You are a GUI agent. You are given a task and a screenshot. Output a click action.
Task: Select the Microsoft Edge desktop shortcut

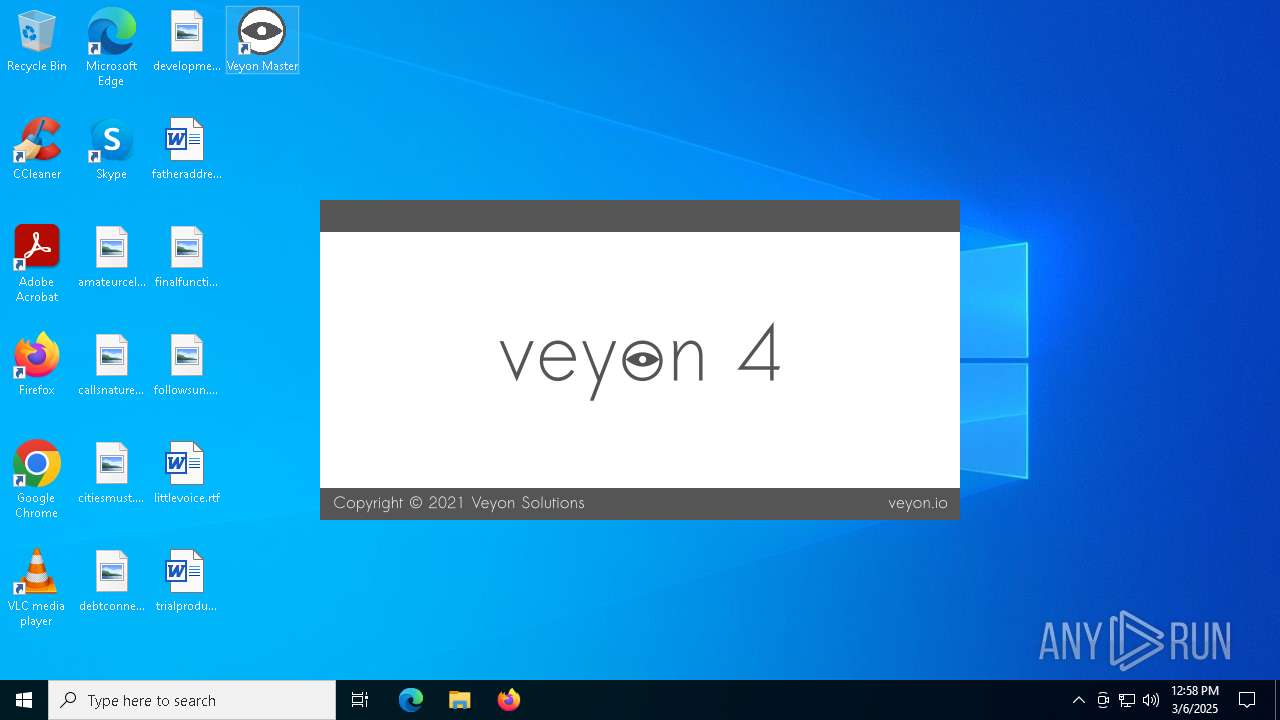(111, 48)
